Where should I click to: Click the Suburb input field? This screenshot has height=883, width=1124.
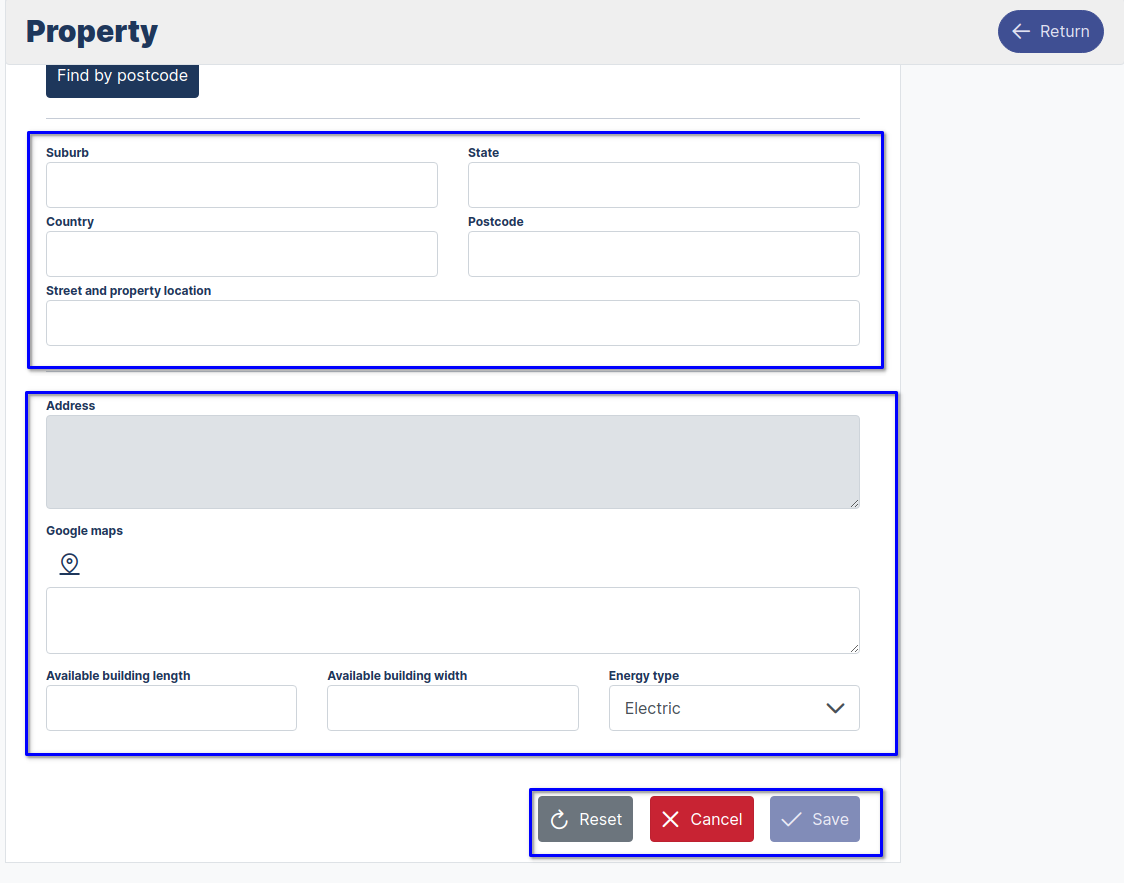pyautogui.click(x=241, y=185)
